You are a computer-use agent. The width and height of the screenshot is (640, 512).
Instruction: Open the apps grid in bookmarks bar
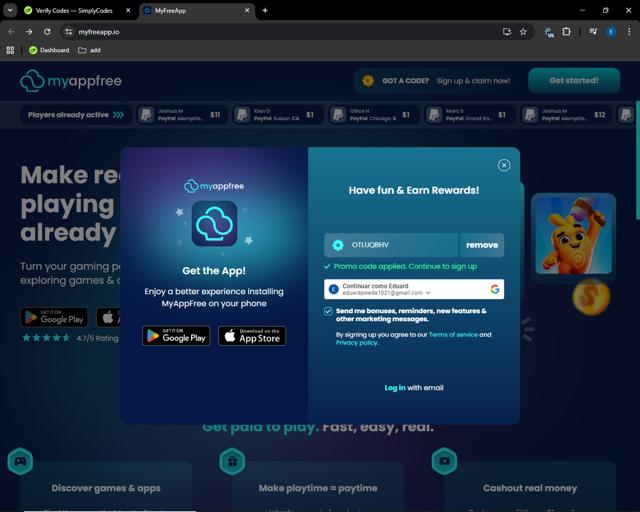[x=10, y=50]
